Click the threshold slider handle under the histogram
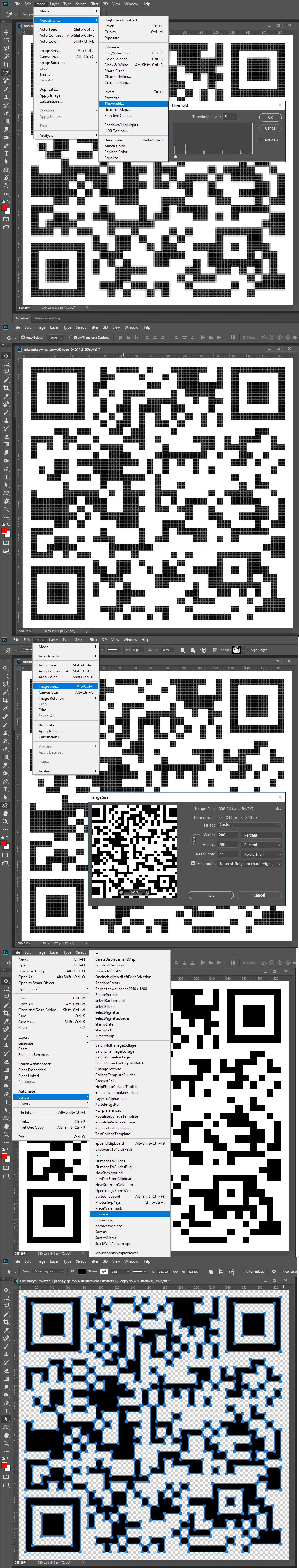 [176, 156]
